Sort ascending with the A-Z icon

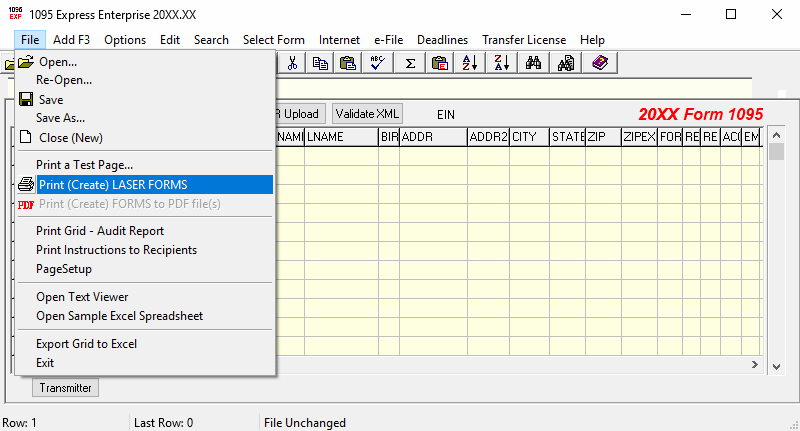[x=469, y=63]
